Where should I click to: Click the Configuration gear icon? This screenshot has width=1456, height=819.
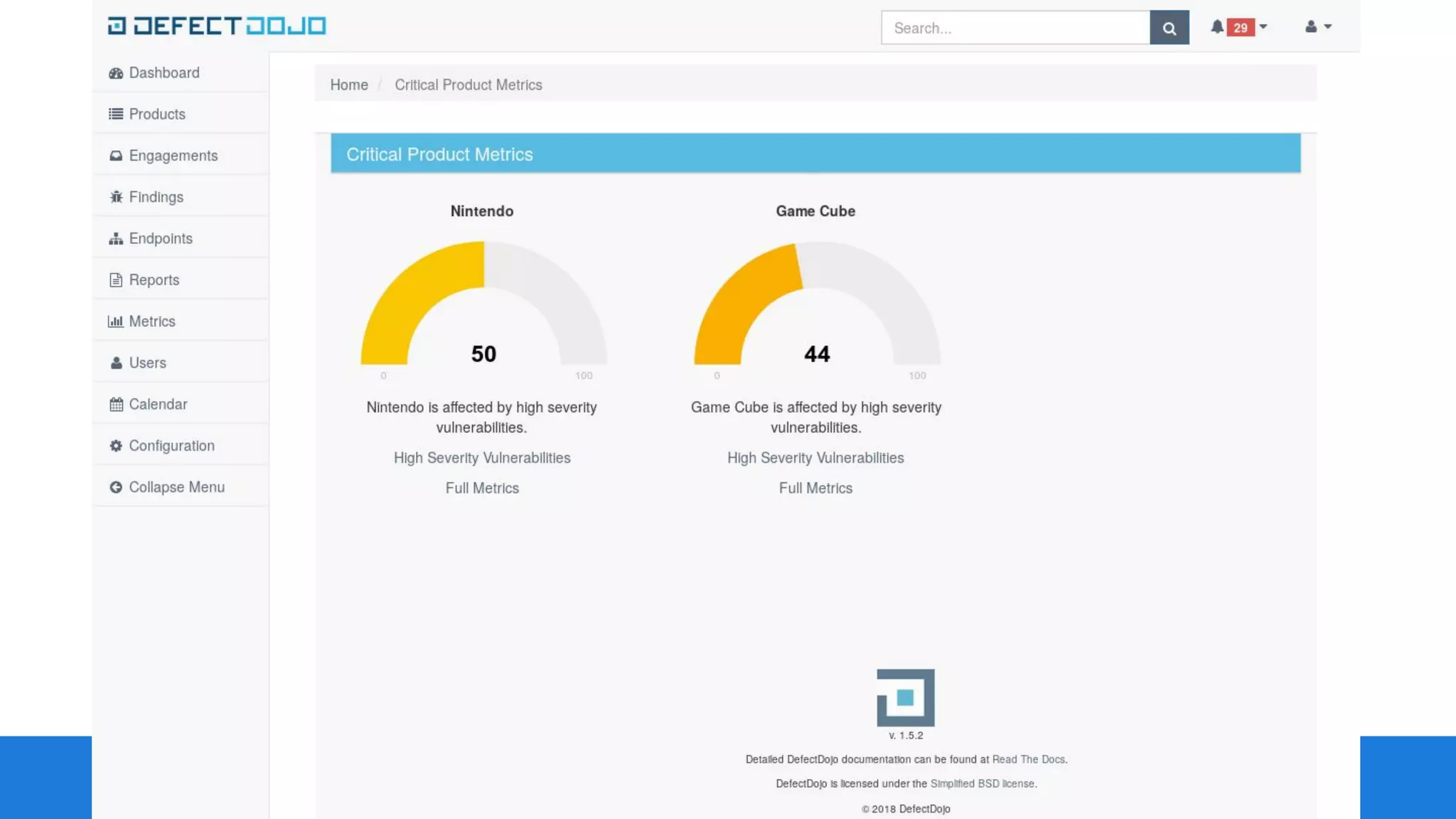click(x=116, y=446)
